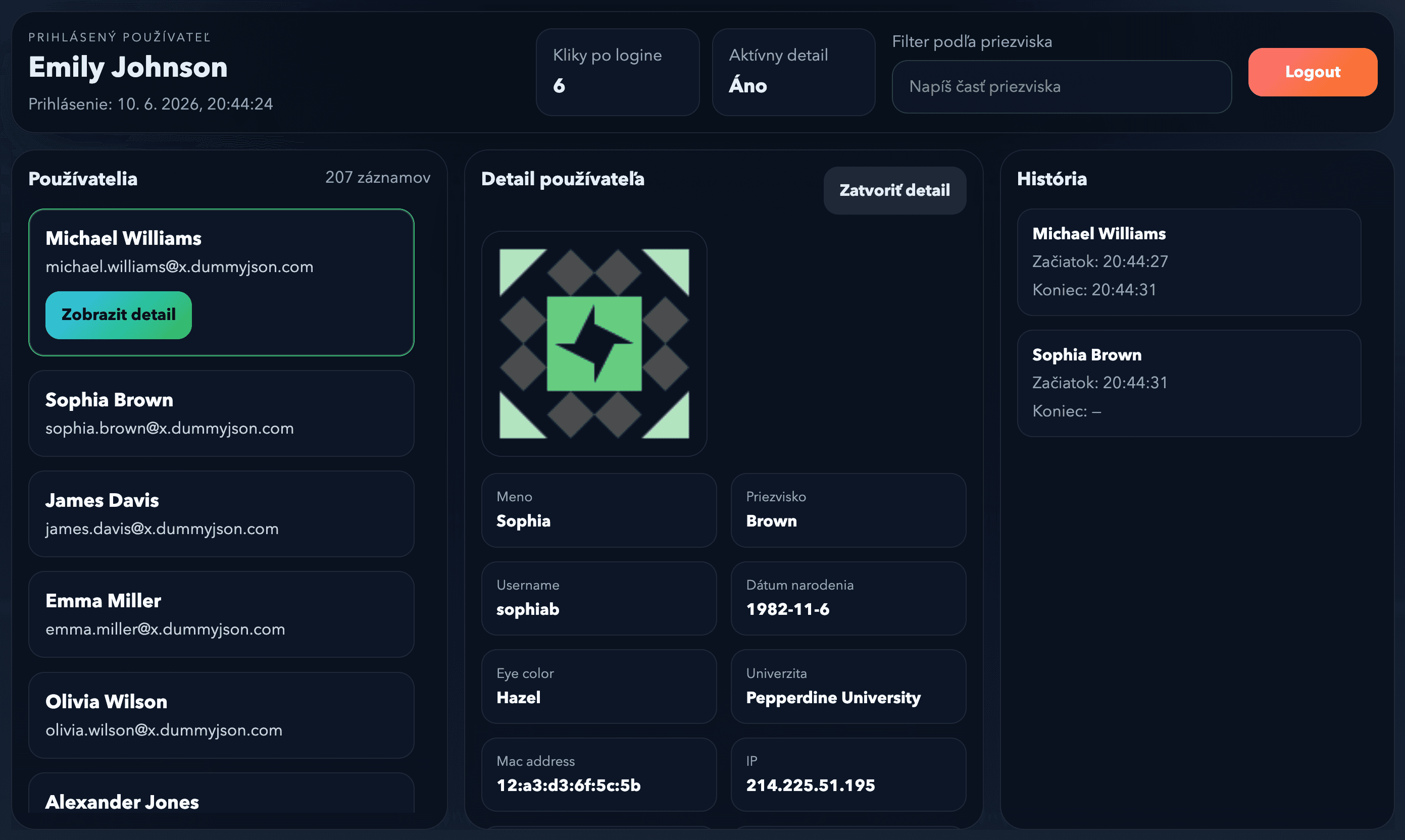Click the Eye color value Hazel

[518, 697]
